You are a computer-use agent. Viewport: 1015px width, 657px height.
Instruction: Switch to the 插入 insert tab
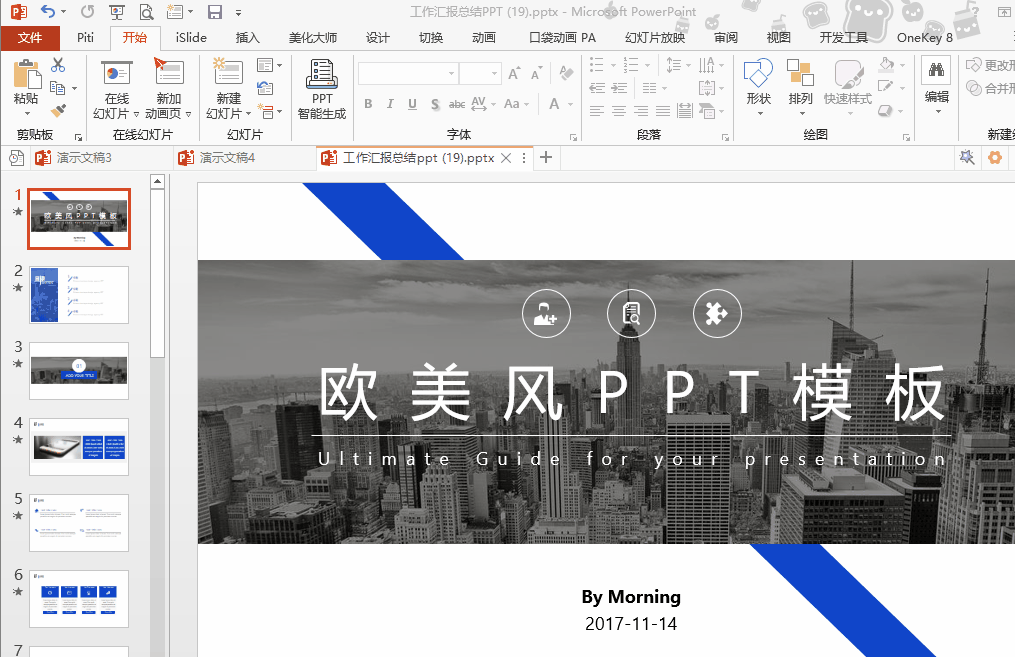pos(247,38)
